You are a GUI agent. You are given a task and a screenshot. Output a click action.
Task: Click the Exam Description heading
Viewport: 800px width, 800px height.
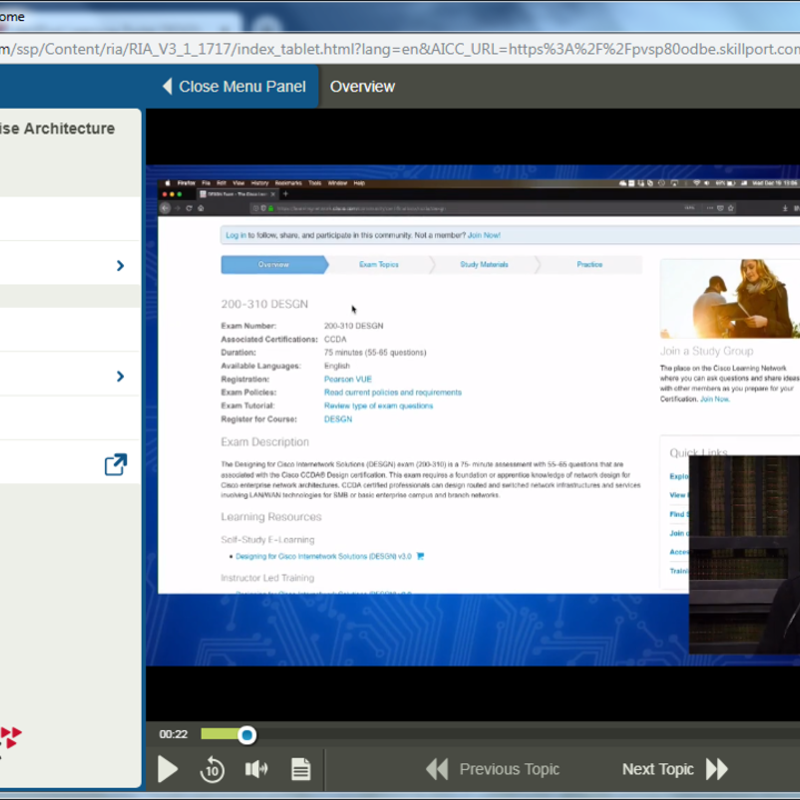tap(265, 442)
